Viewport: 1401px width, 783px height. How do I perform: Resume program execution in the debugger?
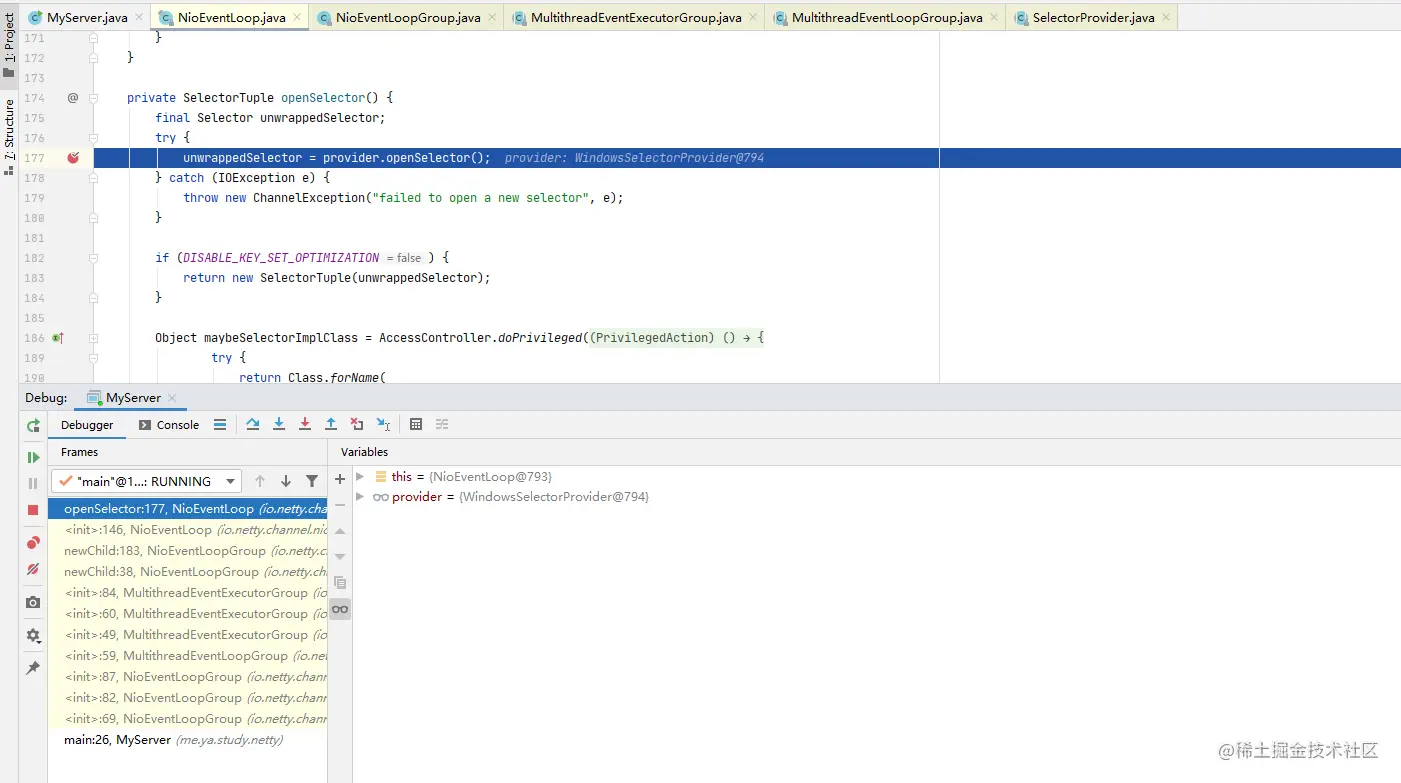point(33,457)
